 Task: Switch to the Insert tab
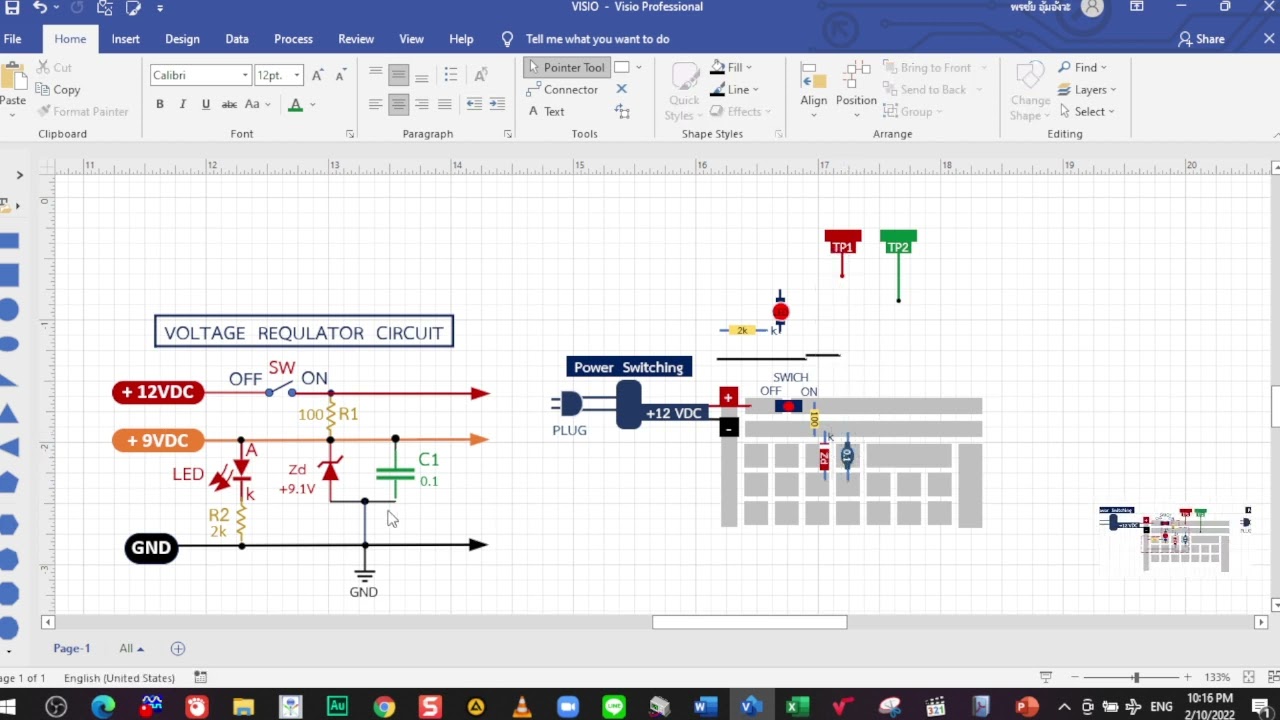(125, 39)
